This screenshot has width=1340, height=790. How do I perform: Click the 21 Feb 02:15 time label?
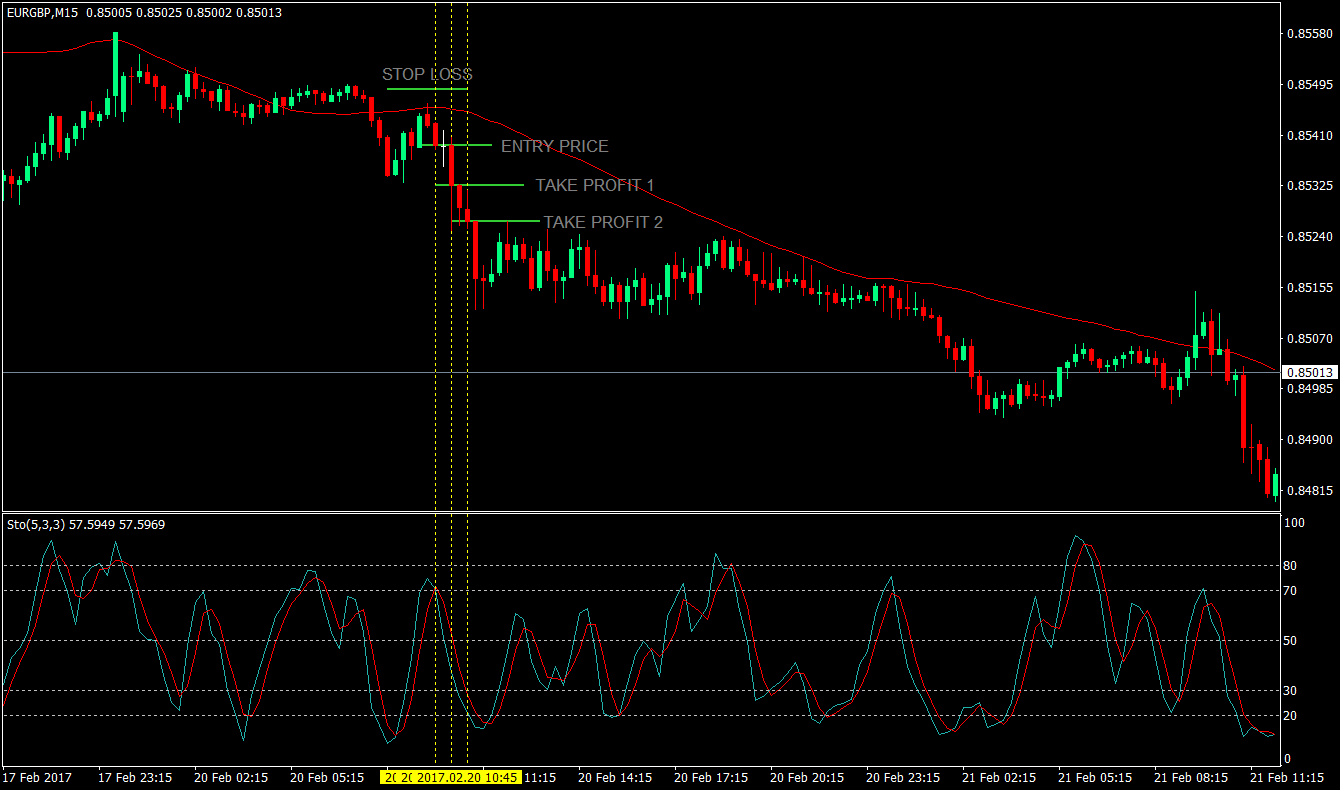point(999,777)
